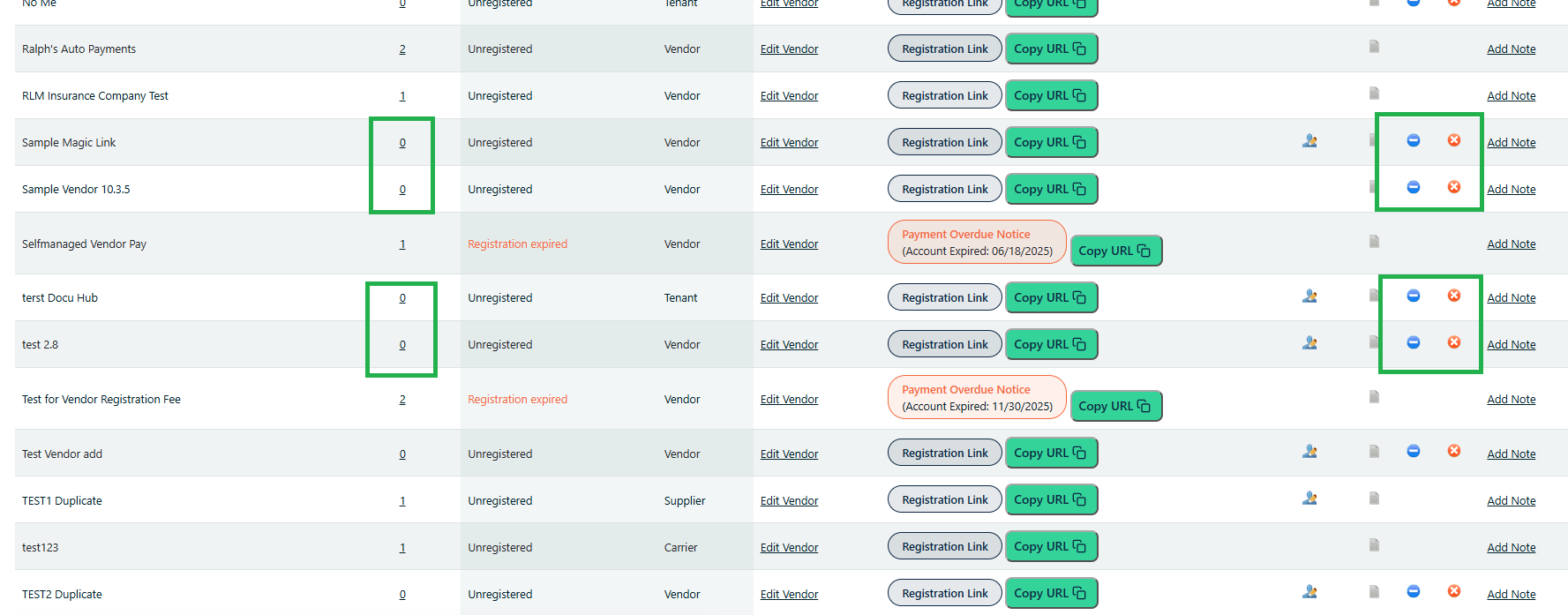
Task: Click the user edit icon for TEST1 Duplicate
Action: click(x=1309, y=499)
